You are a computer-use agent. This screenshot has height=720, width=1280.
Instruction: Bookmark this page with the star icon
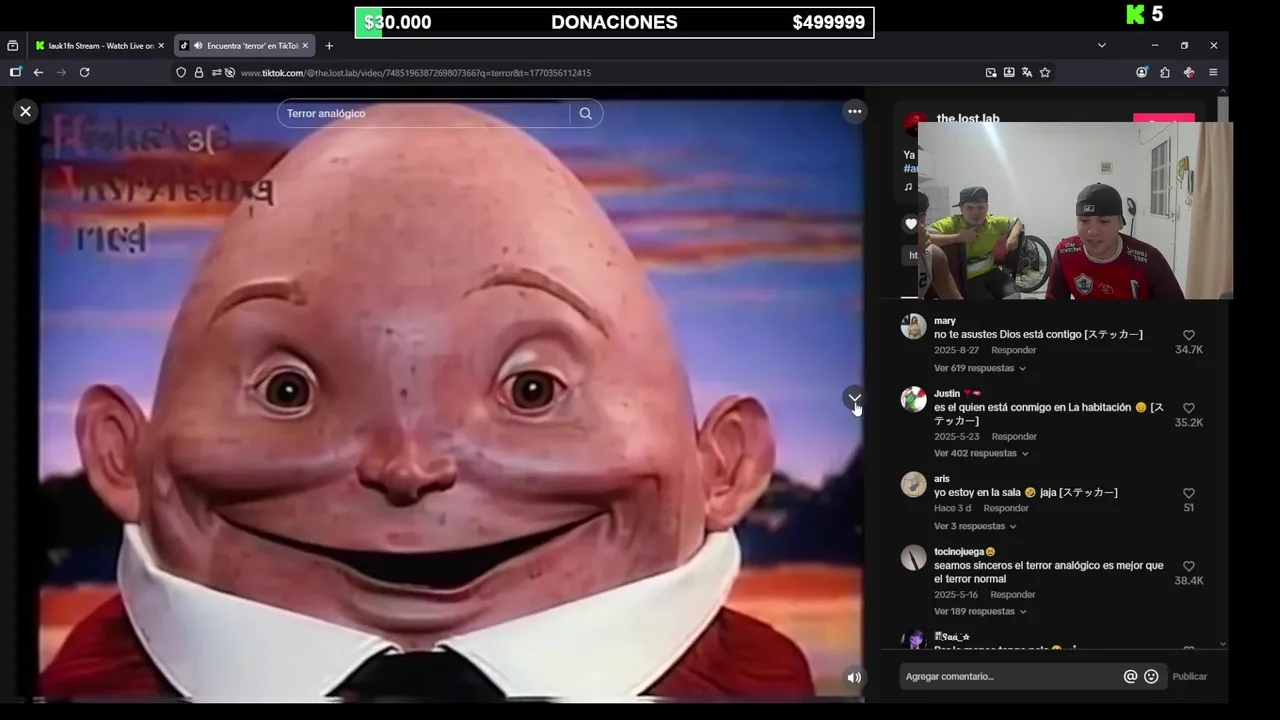pyautogui.click(x=1045, y=72)
